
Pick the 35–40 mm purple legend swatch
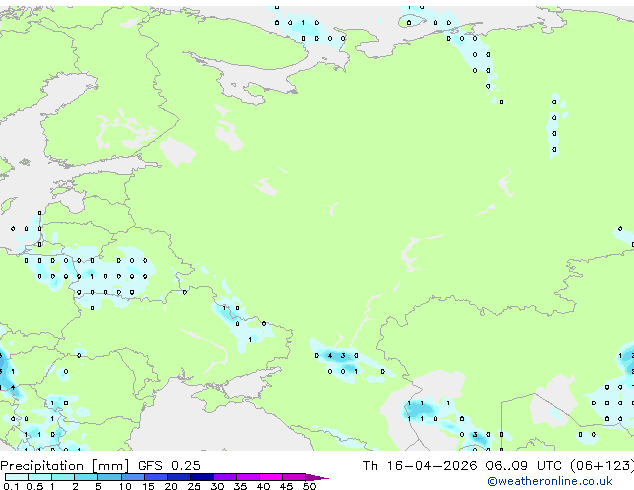point(248,477)
